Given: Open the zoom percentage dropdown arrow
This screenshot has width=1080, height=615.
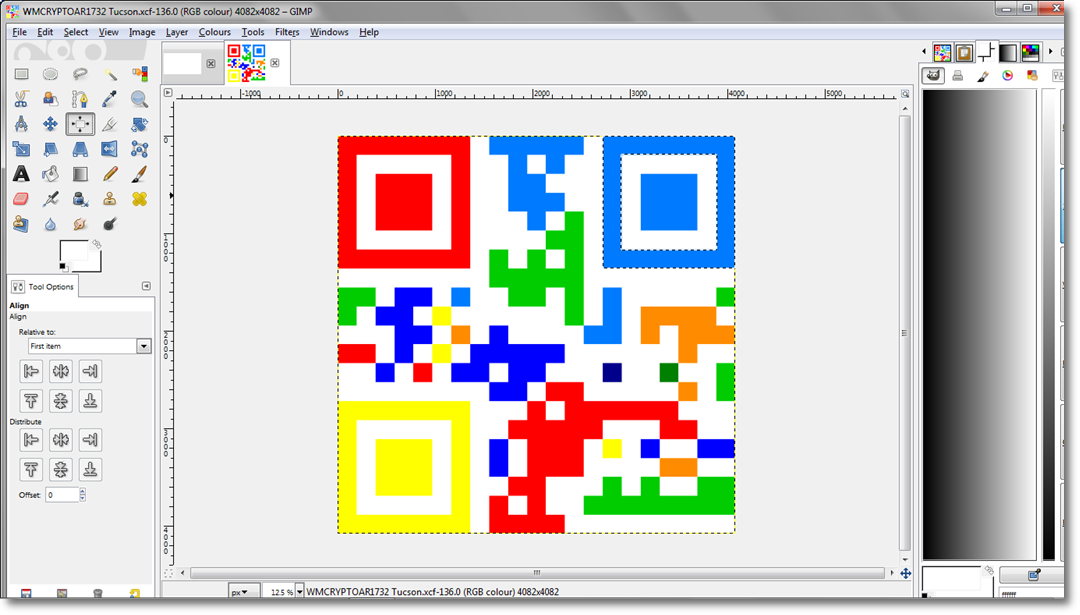Looking at the screenshot, I should click(x=300, y=592).
